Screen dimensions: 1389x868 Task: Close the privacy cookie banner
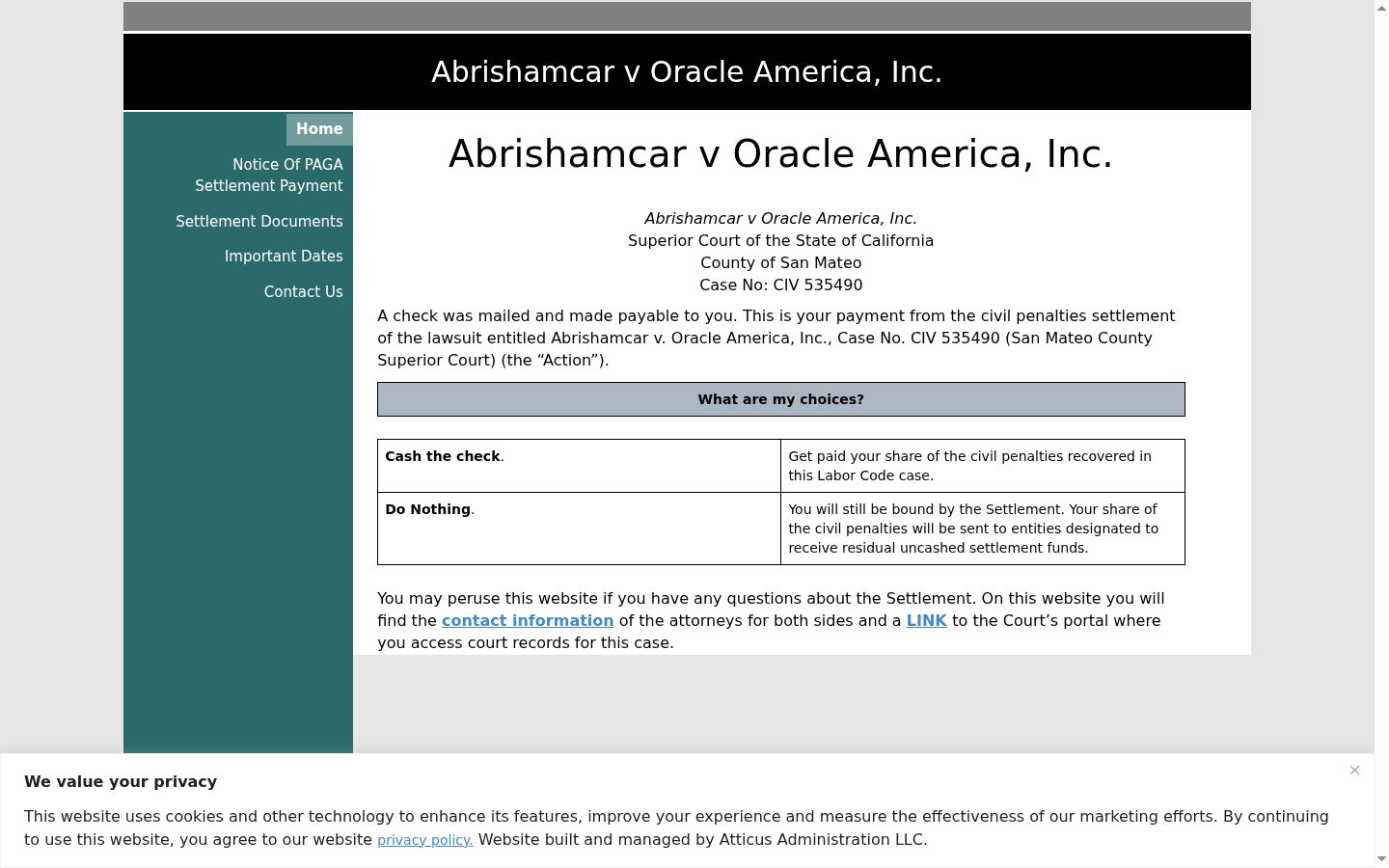1354,770
